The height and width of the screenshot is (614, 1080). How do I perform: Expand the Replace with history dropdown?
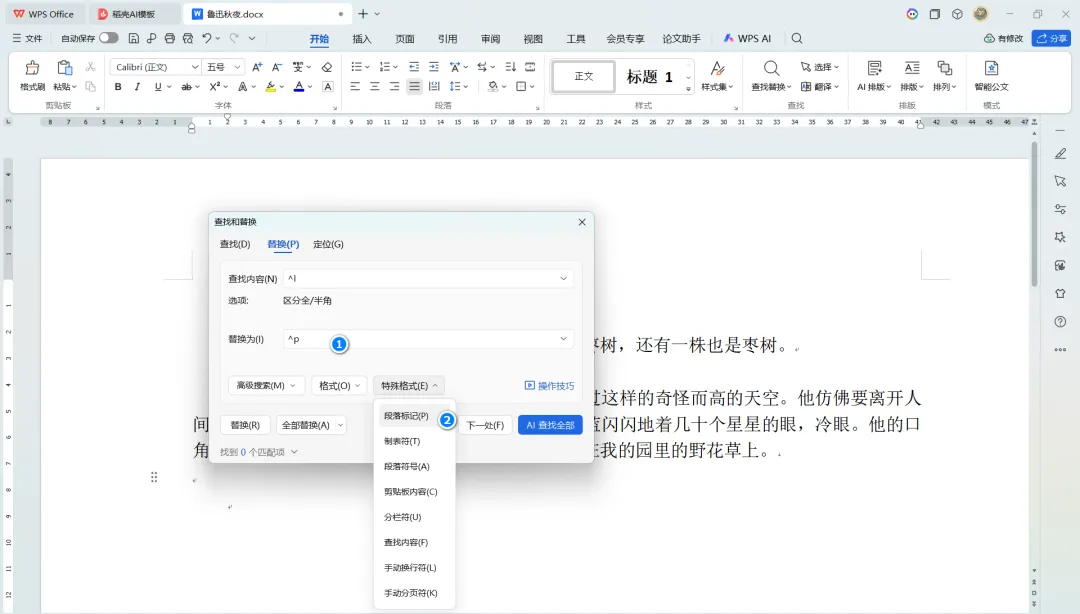[563, 339]
